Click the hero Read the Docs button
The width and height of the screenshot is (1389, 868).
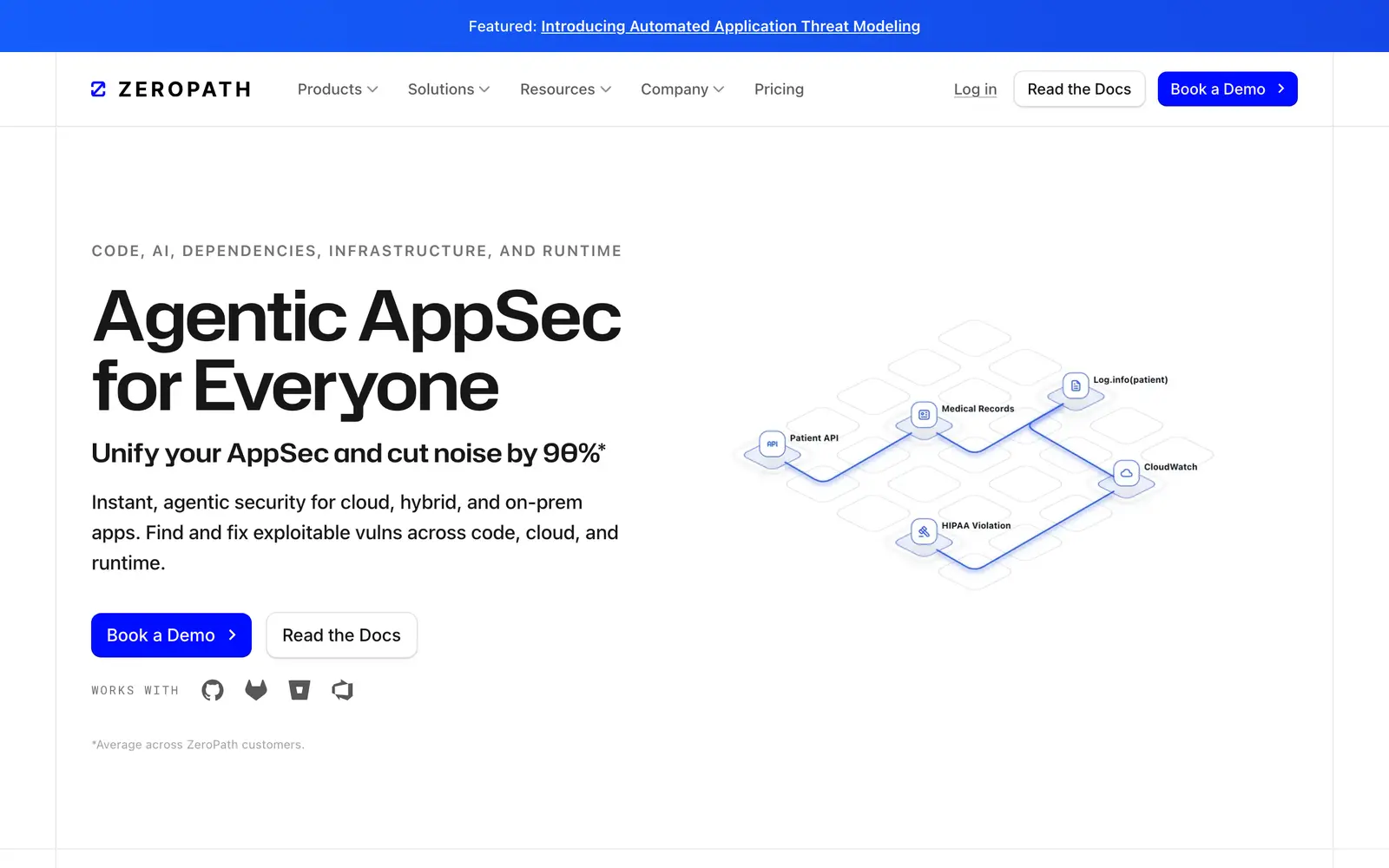tap(341, 635)
